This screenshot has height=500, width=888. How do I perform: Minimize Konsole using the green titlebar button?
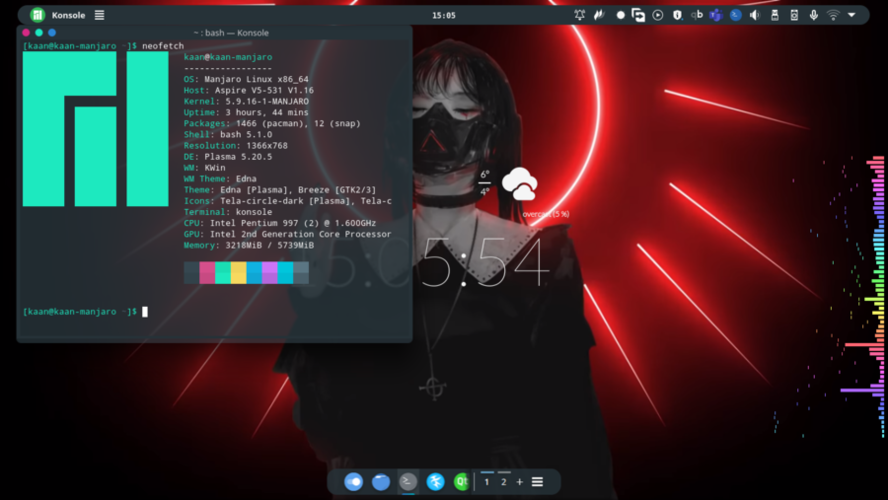(39, 33)
